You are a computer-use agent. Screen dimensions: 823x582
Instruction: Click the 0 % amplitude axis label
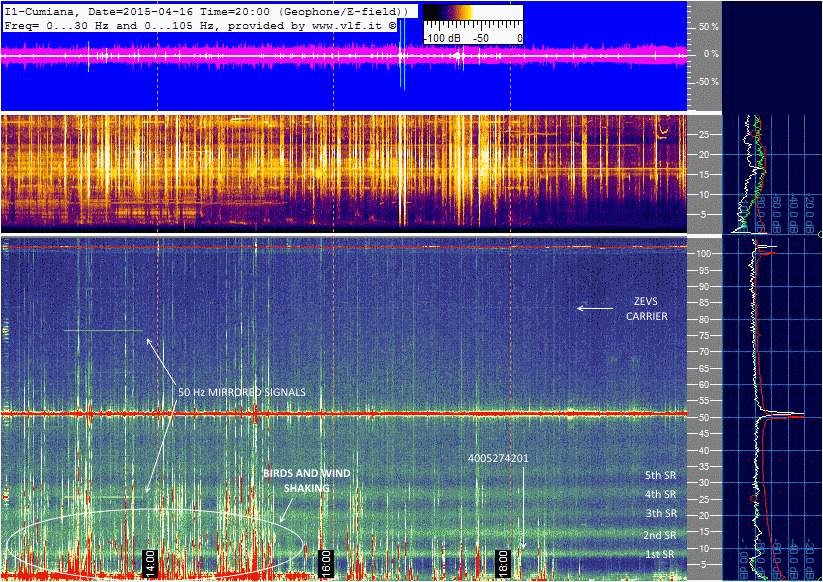point(709,54)
